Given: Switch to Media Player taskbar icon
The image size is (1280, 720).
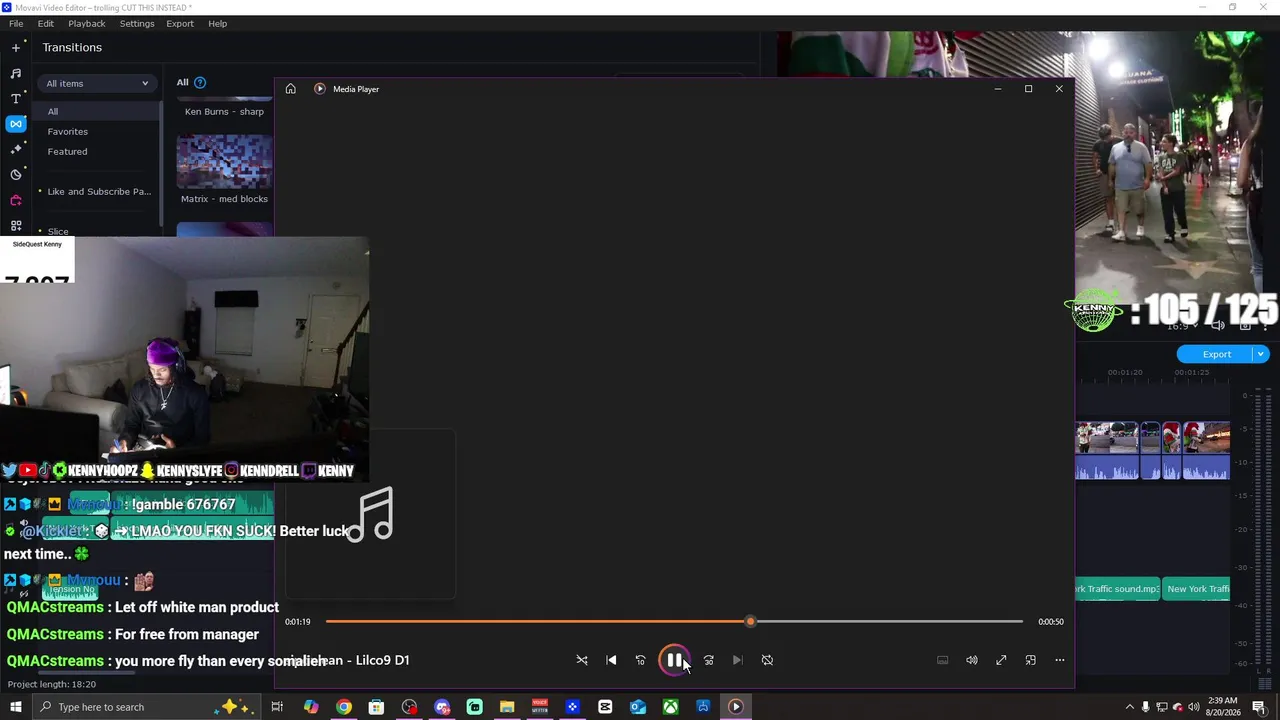Looking at the screenshot, I should 735,707.
